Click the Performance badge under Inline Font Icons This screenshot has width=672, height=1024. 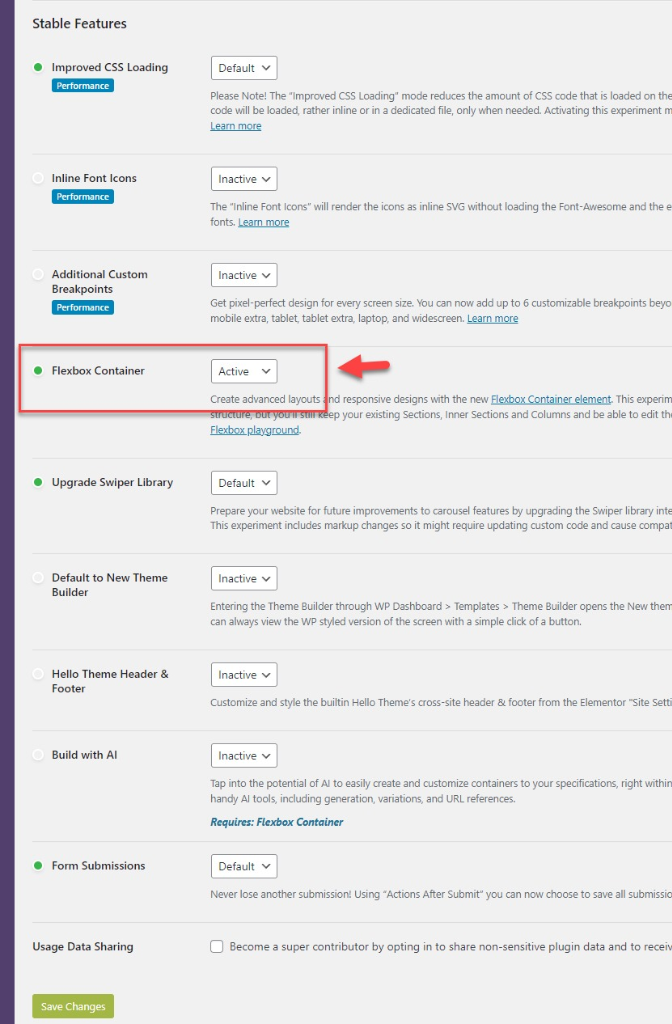point(83,197)
